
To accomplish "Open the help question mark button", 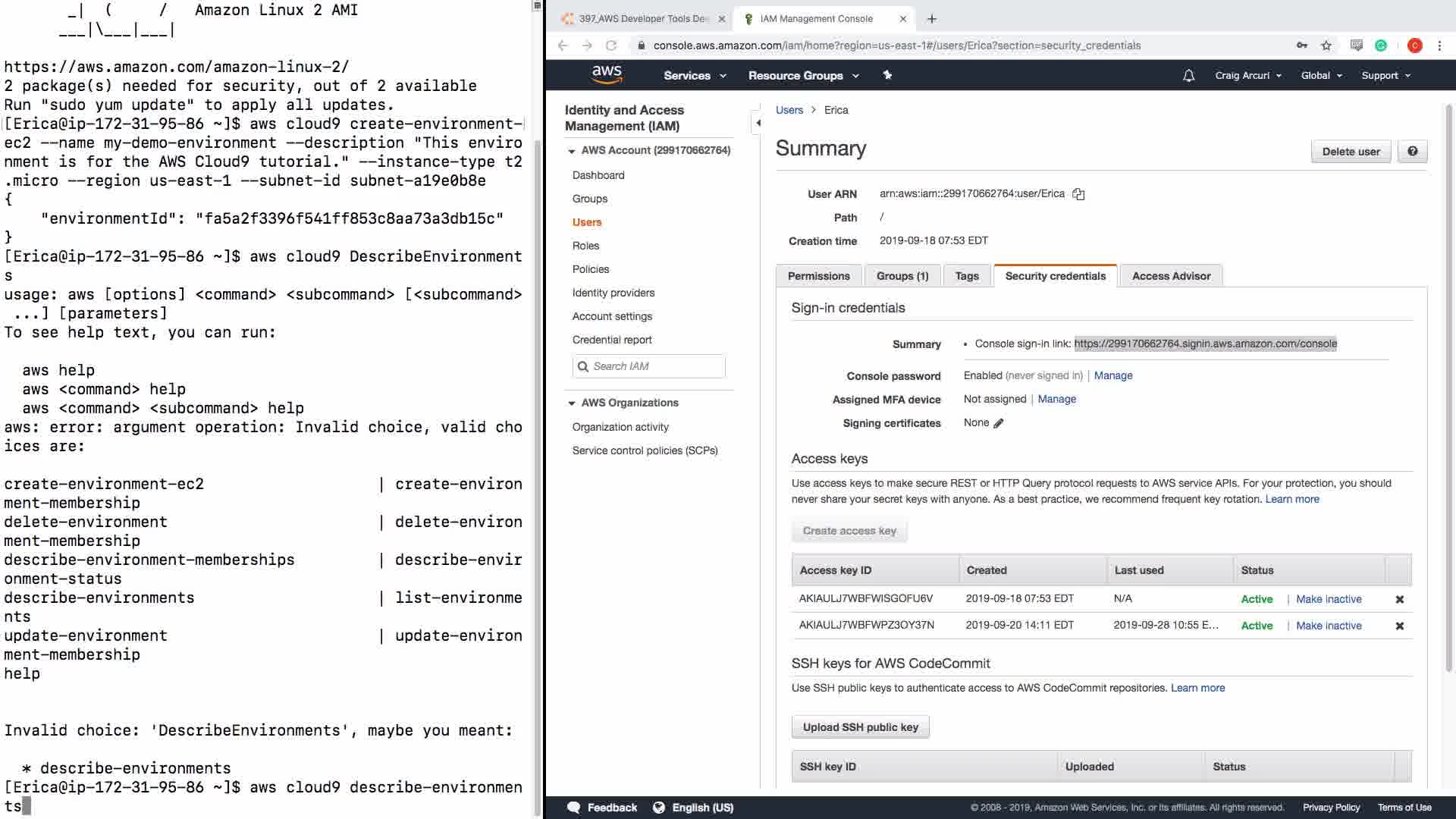I will tap(1413, 151).
